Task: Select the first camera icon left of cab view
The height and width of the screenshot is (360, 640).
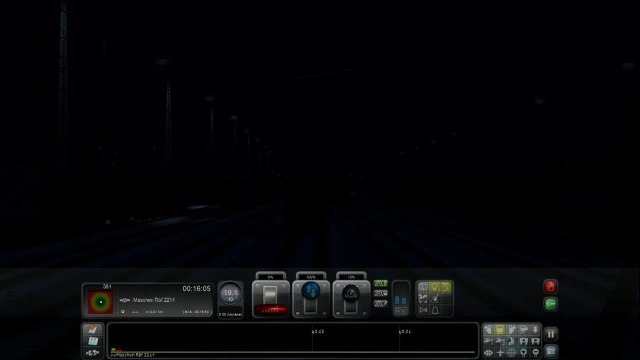Action: [488, 329]
